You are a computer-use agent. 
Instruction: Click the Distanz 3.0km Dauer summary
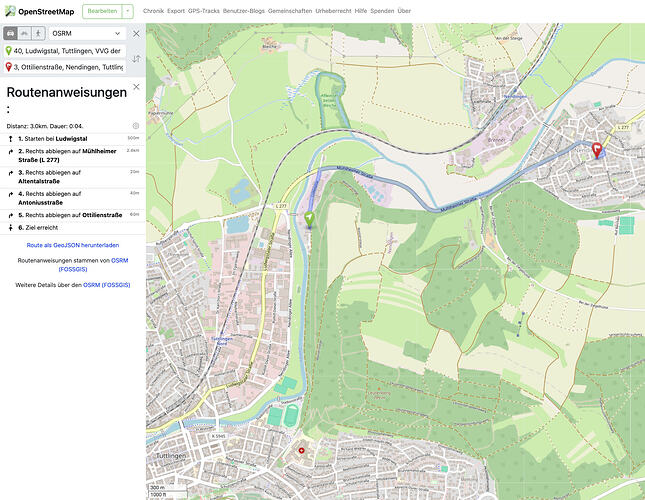[x=45, y=126]
